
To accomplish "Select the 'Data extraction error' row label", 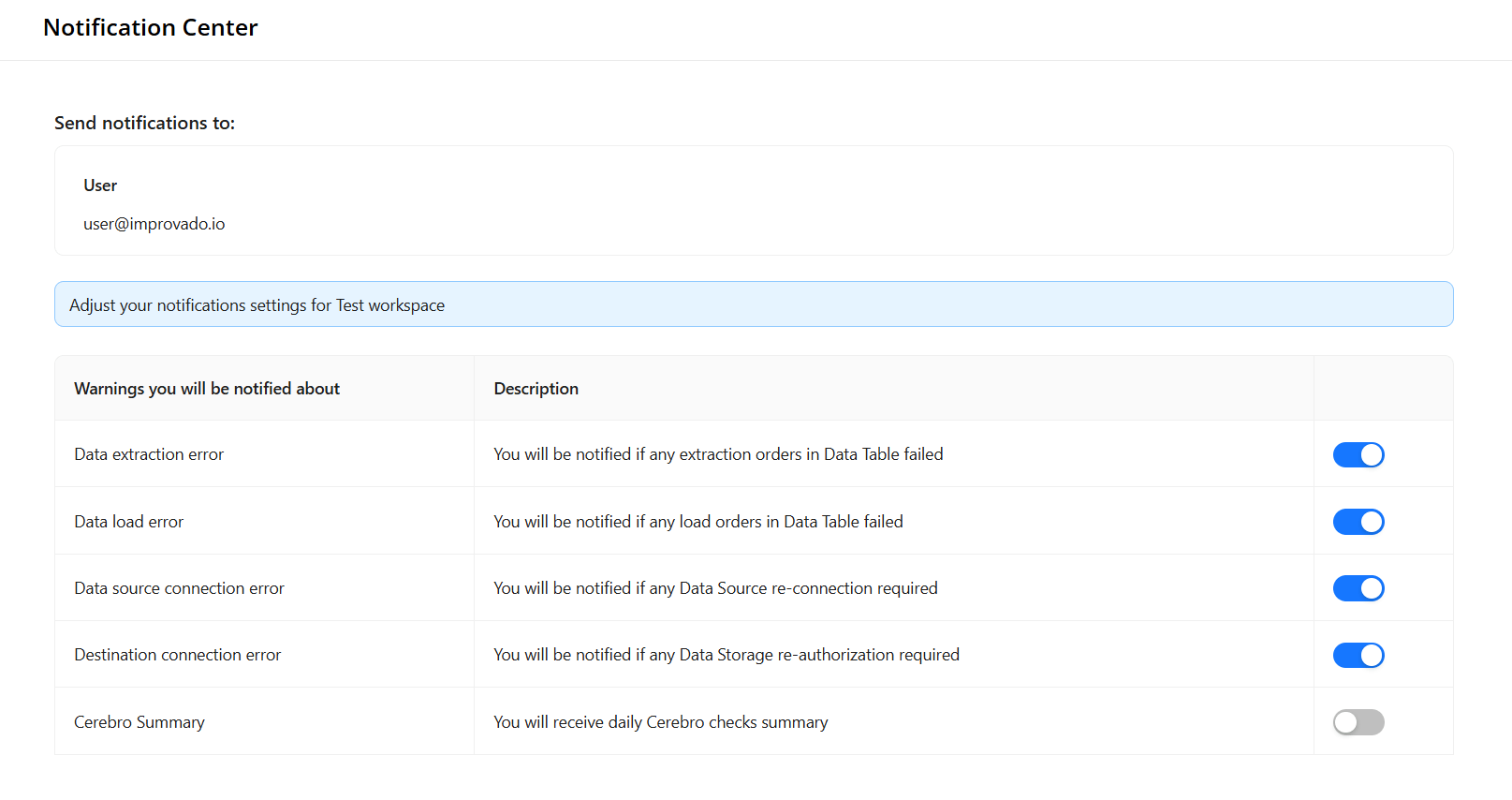I will [149, 454].
